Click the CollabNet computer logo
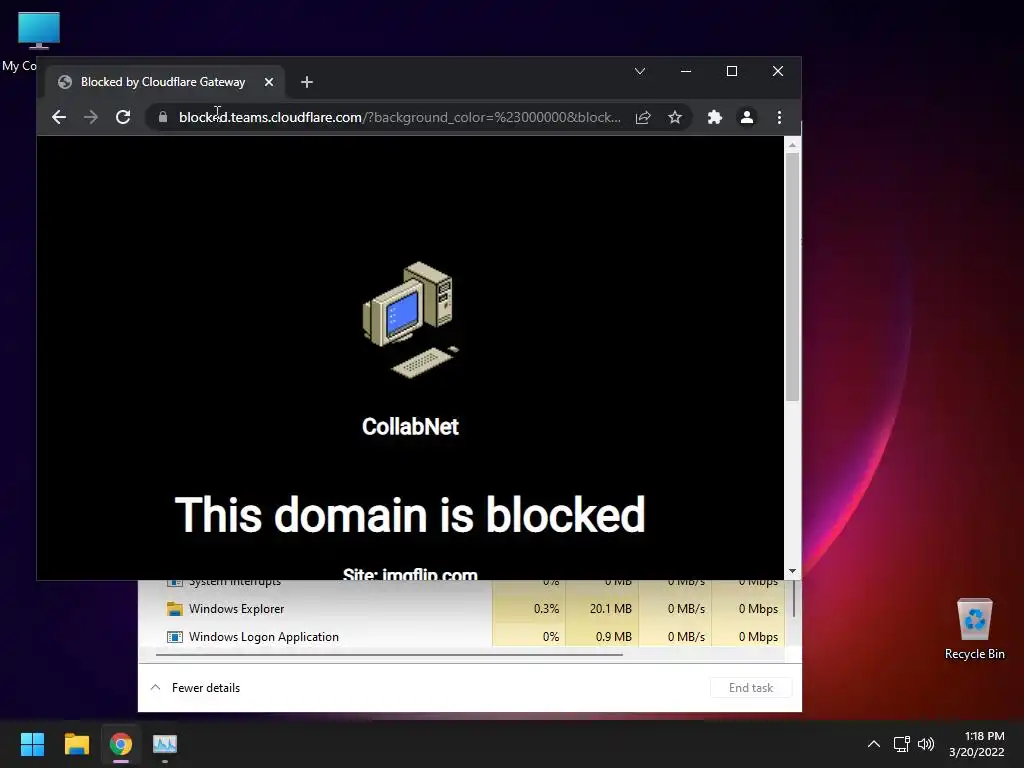Viewport: 1024px width, 768px height. 411,320
